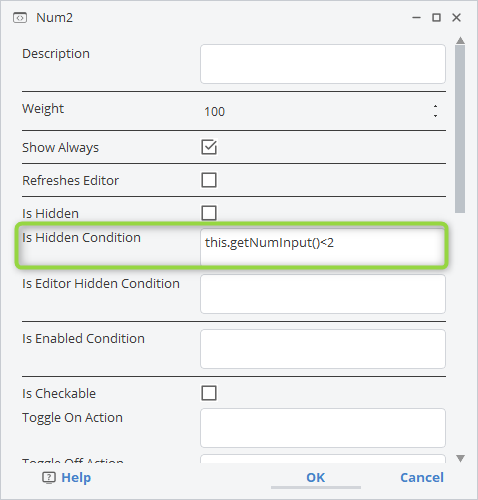Confirm with the OK button

tap(316, 477)
